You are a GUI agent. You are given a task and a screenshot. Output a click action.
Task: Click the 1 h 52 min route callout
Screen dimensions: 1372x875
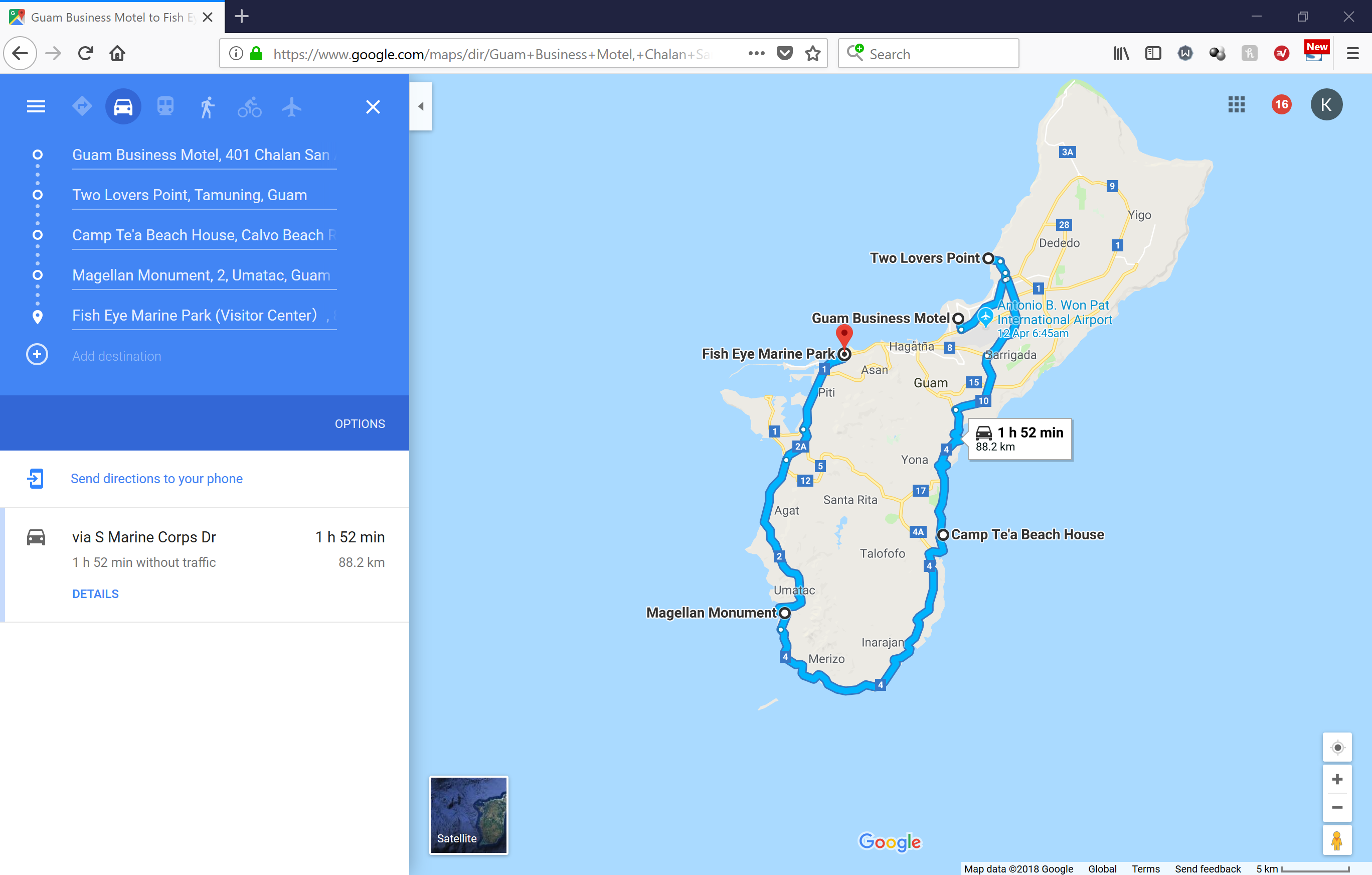click(x=1019, y=439)
